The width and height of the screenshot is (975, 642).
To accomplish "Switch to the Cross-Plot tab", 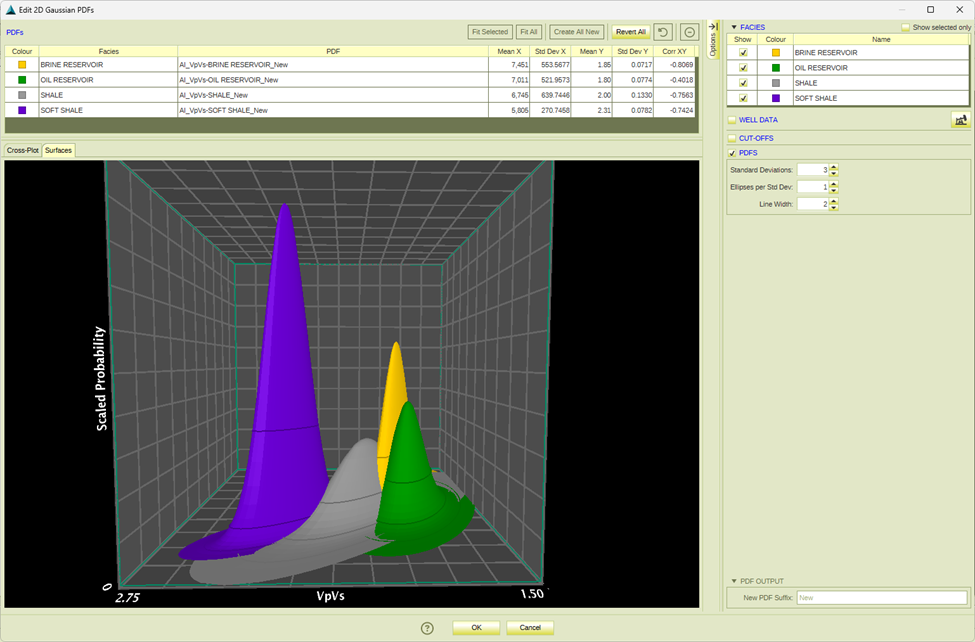I will coord(22,150).
